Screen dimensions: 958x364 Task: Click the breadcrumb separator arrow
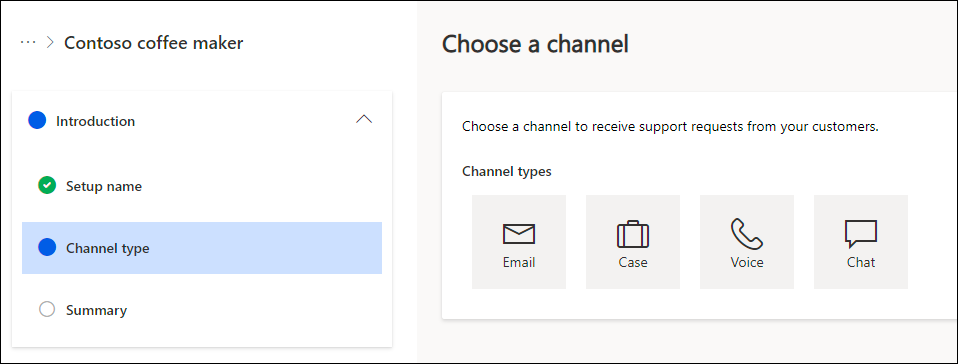coord(51,43)
